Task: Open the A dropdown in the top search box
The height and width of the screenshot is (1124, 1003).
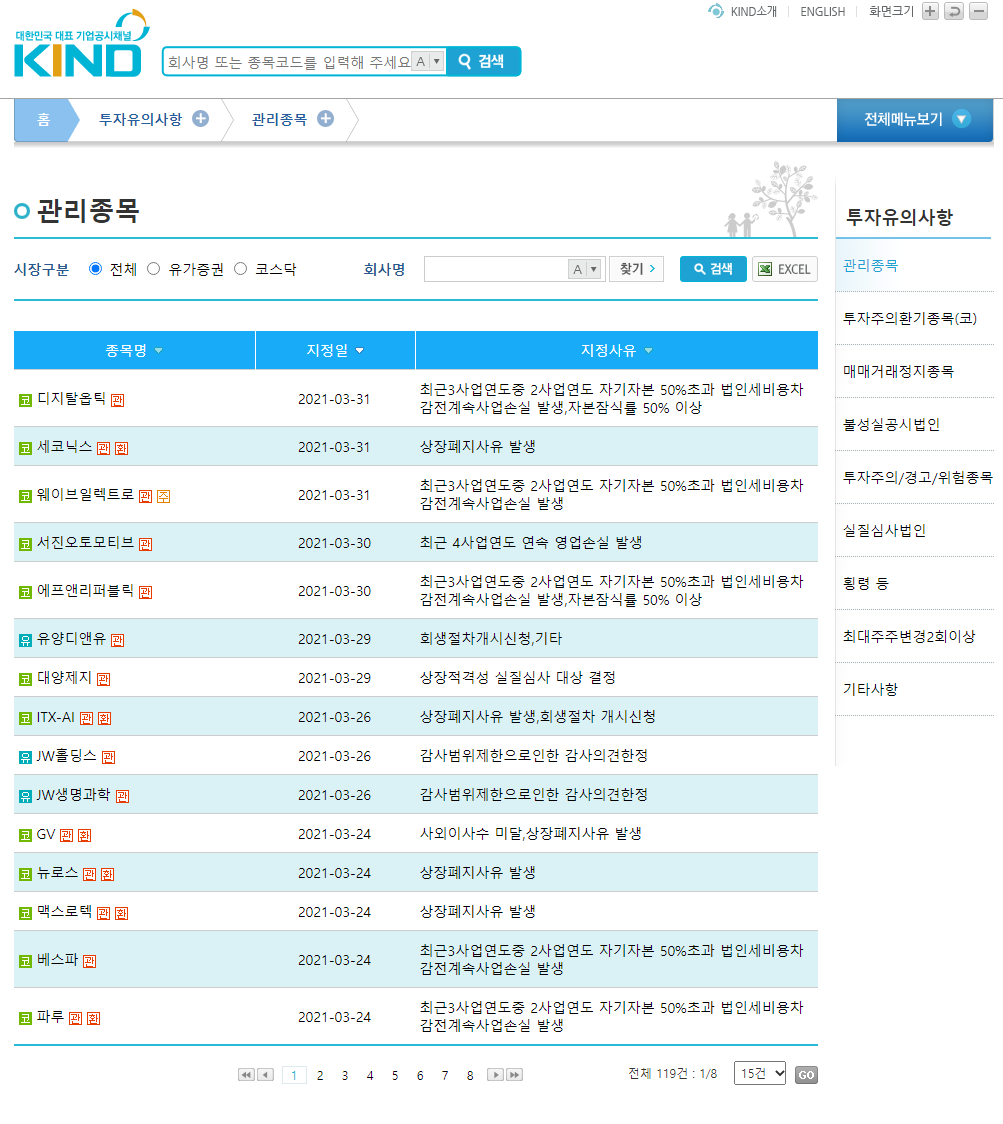Action: coord(429,62)
